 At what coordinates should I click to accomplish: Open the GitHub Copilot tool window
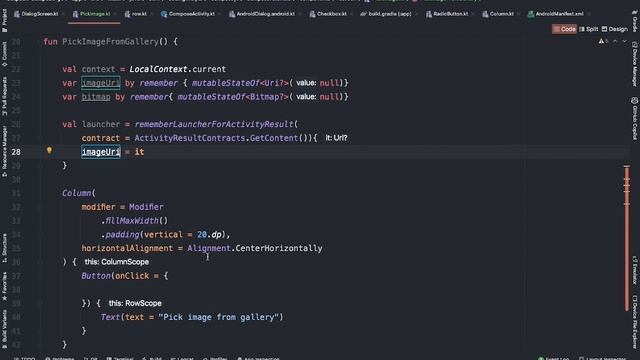coord(635,118)
